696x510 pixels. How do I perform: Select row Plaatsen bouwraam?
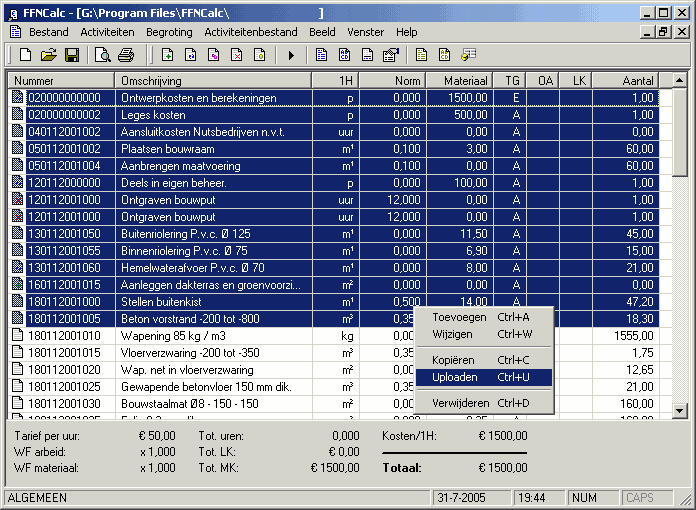[334, 149]
